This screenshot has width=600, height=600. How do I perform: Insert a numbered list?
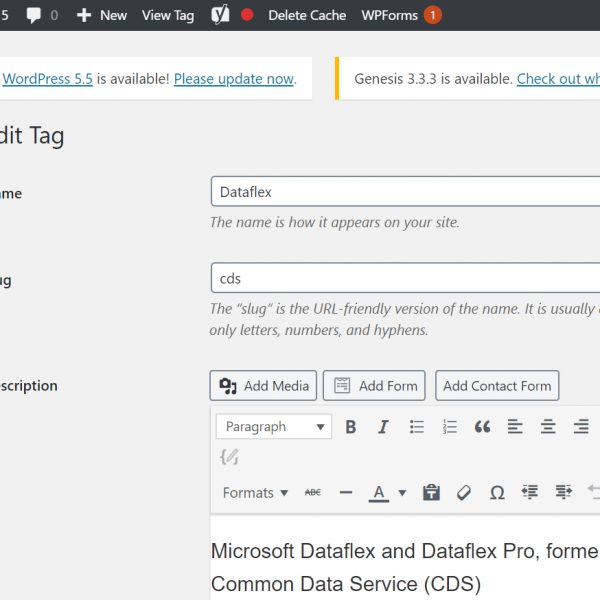(x=450, y=426)
